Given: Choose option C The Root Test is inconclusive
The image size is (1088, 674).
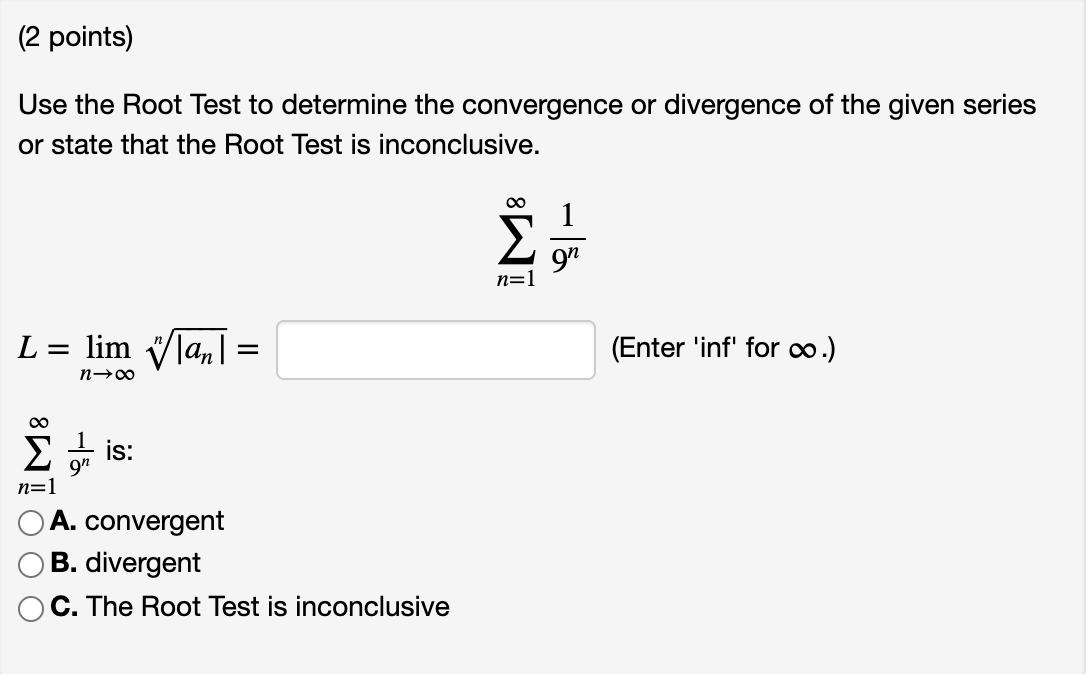Looking at the screenshot, I should pos(31,605).
